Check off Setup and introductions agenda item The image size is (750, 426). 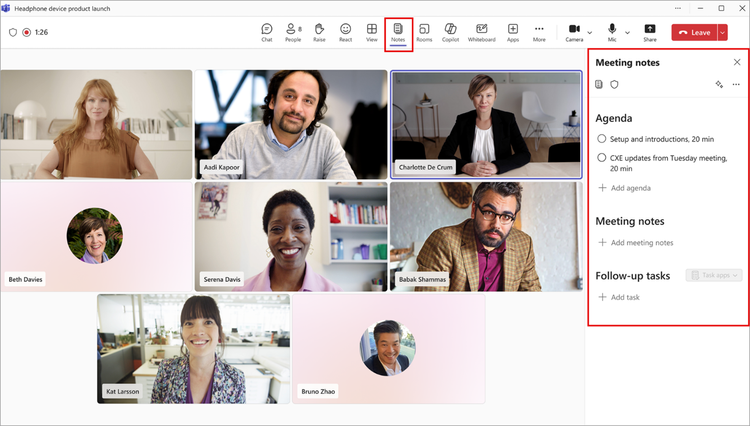pos(602,139)
